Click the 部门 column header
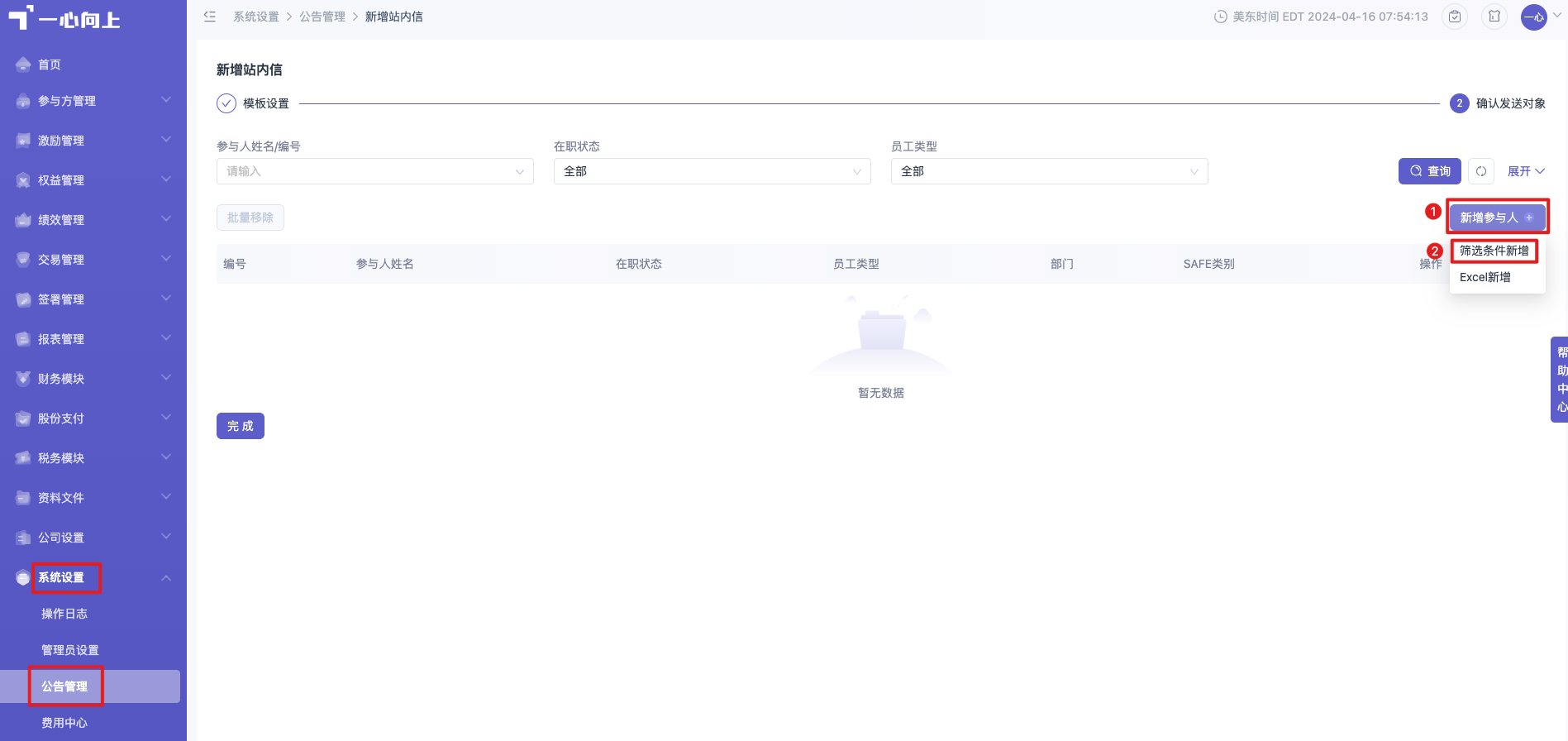 point(1062,264)
